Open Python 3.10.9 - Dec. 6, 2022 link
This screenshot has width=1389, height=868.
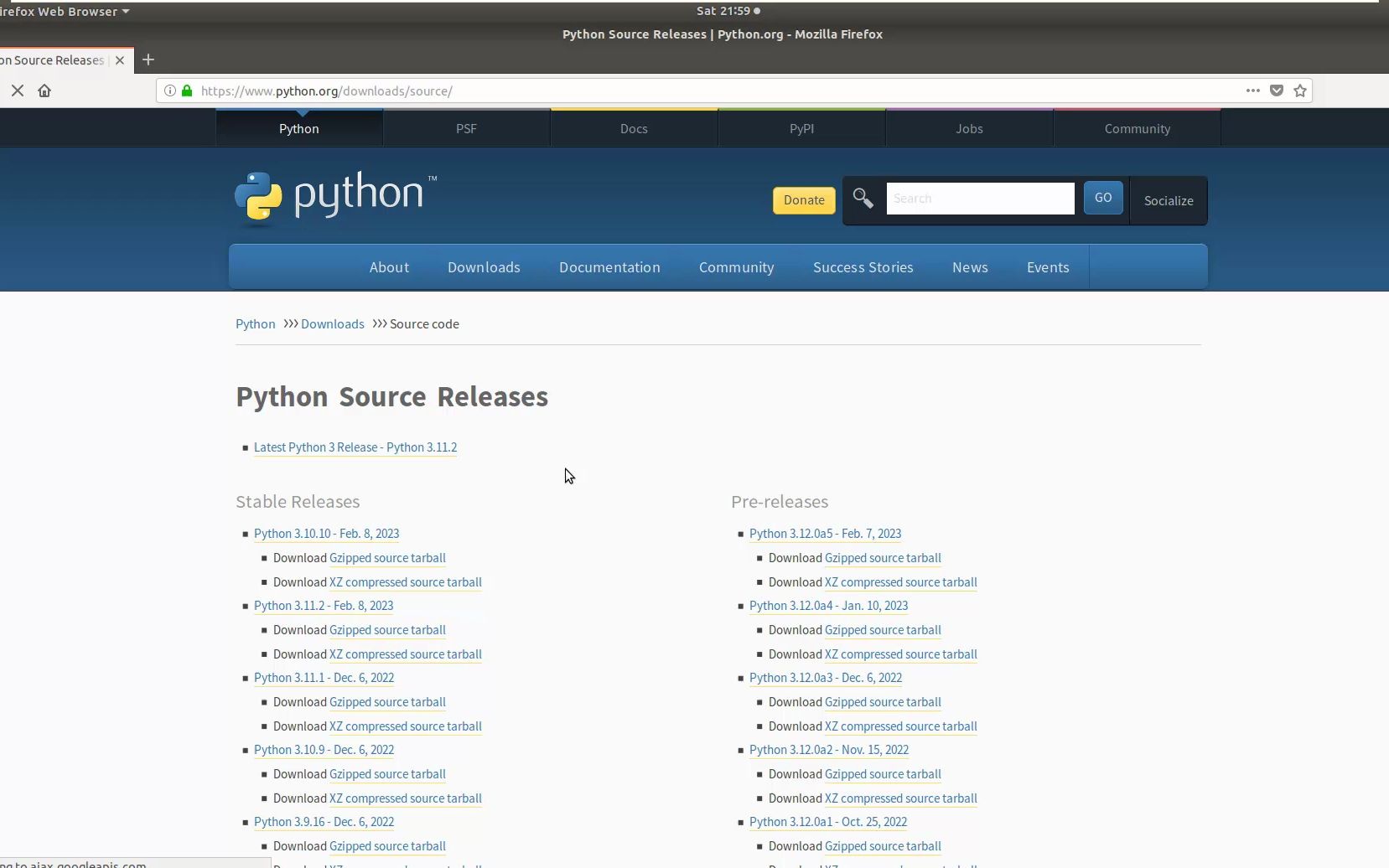point(324,750)
